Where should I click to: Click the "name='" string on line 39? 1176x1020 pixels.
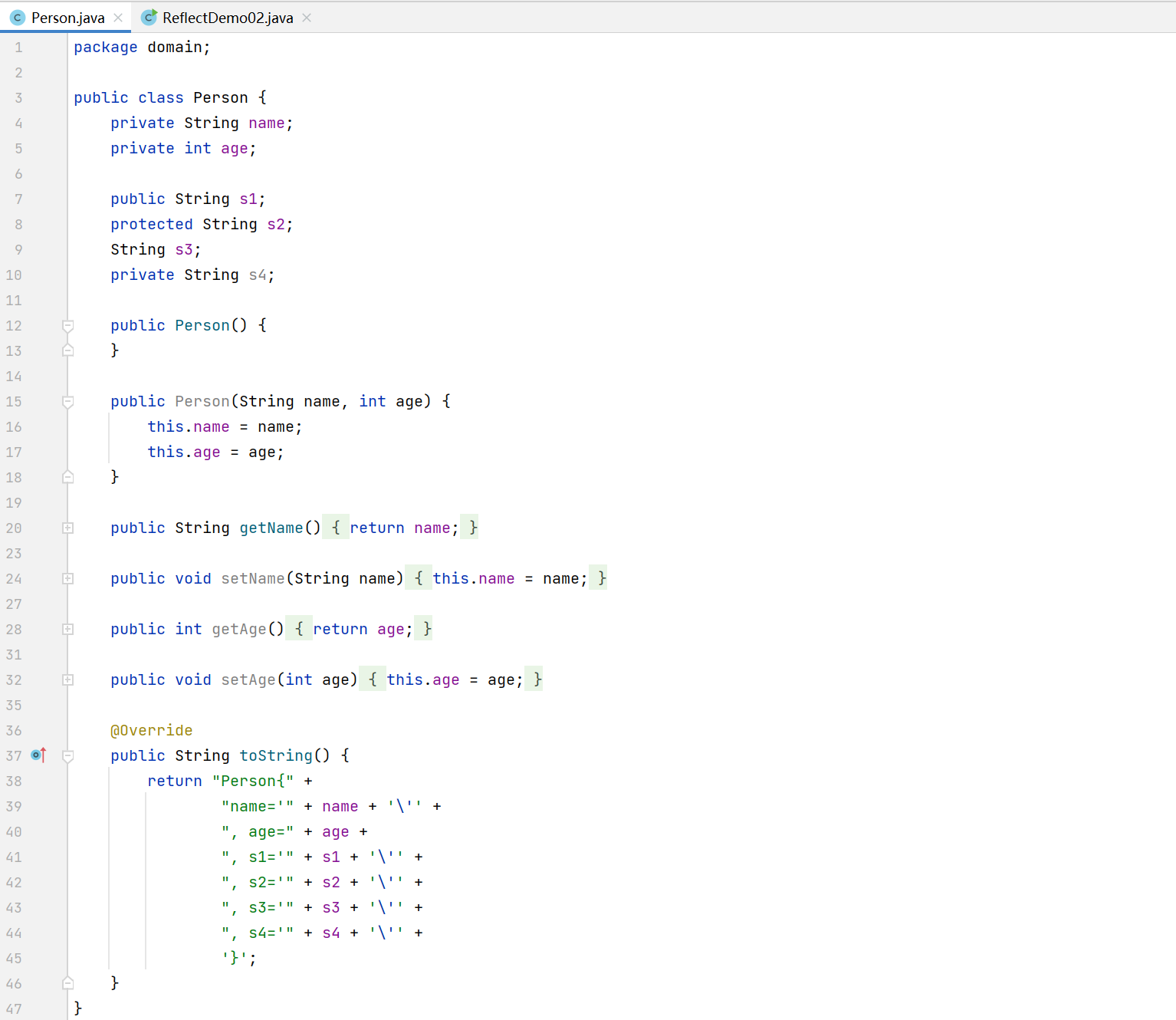[258, 806]
